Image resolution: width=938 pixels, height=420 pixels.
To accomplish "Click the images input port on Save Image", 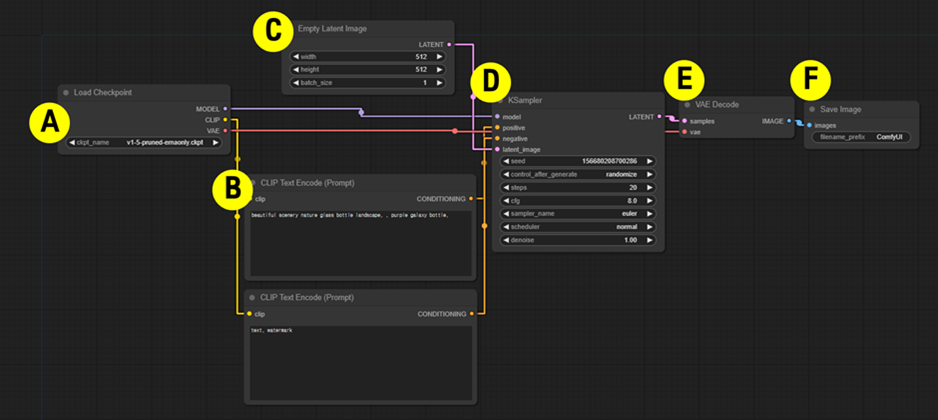I will point(809,125).
